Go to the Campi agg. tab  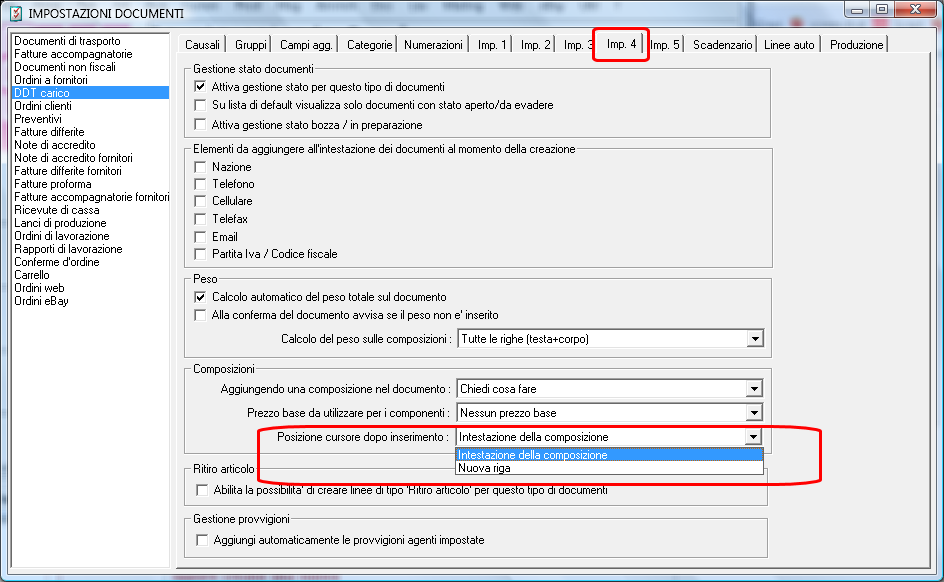(x=306, y=45)
